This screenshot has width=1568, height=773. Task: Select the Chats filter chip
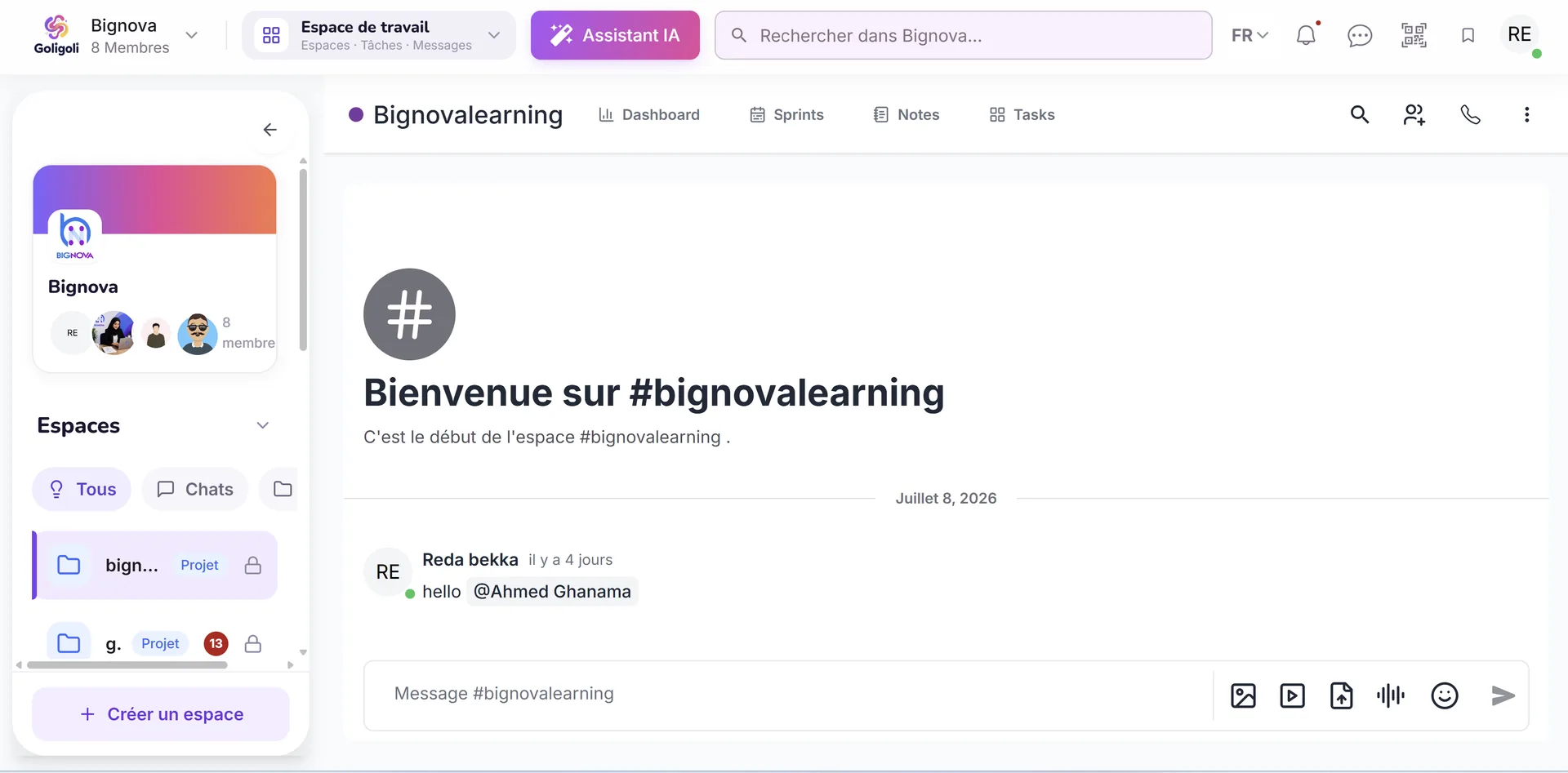[194, 489]
